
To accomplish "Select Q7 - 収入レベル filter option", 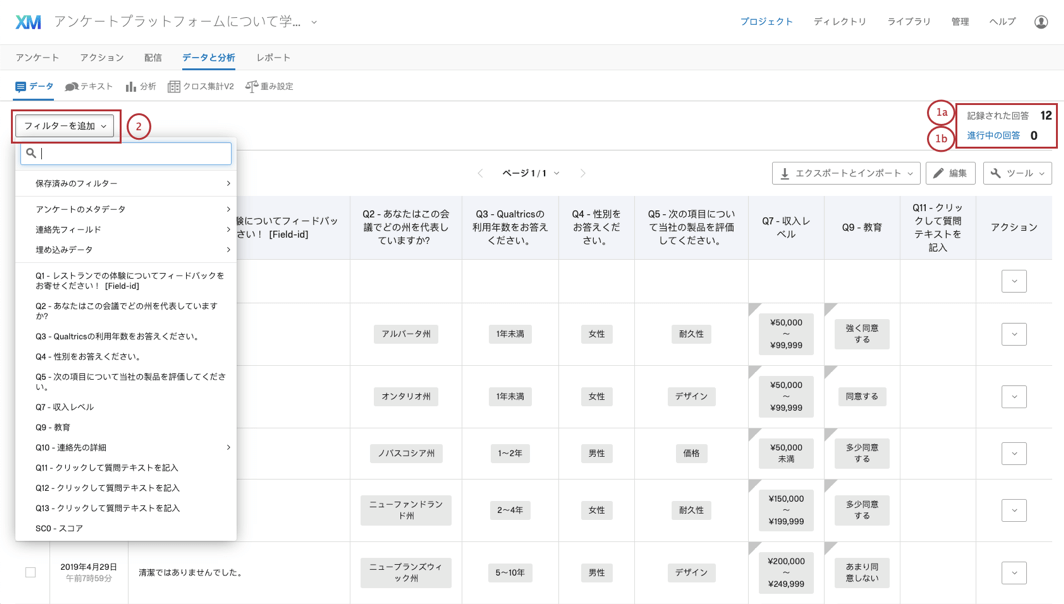I will click(x=126, y=407).
